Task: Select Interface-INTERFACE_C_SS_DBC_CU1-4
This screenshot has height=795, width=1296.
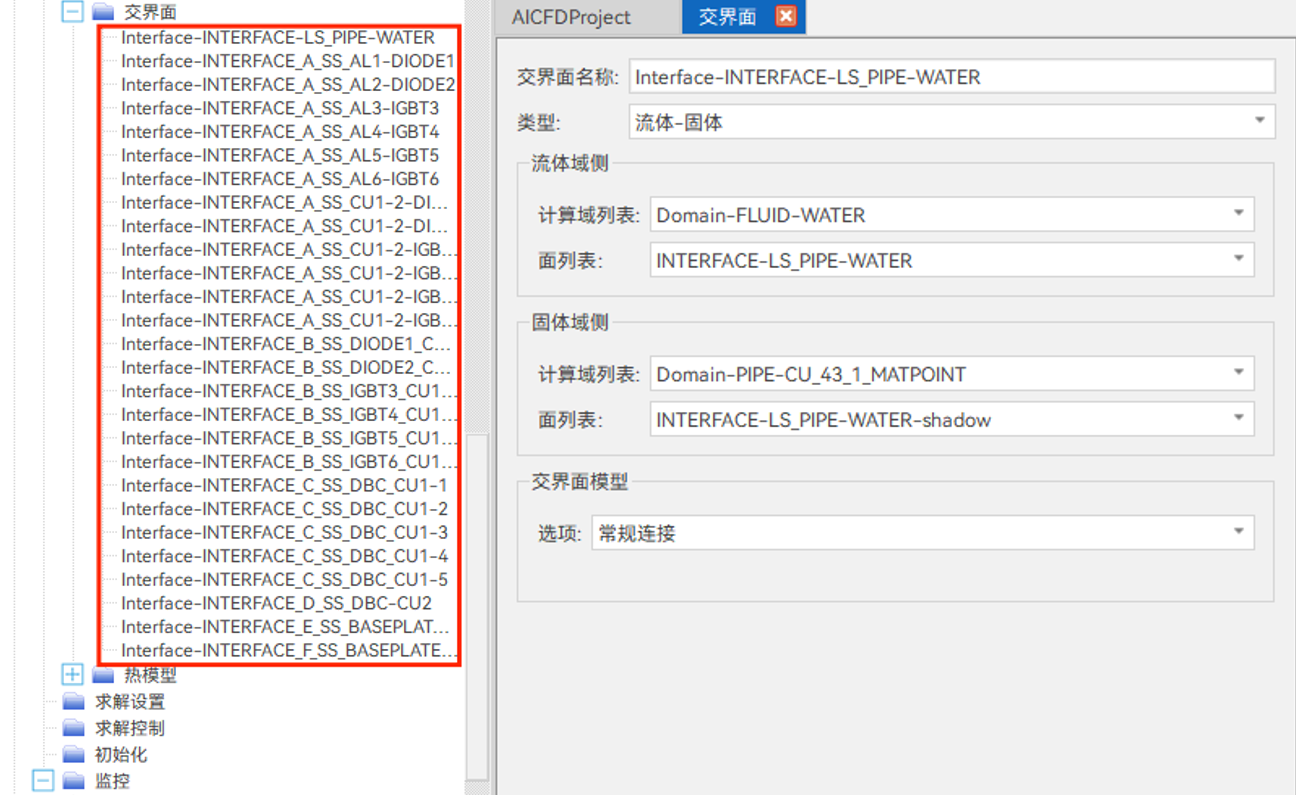Action: (x=285, y=556)
